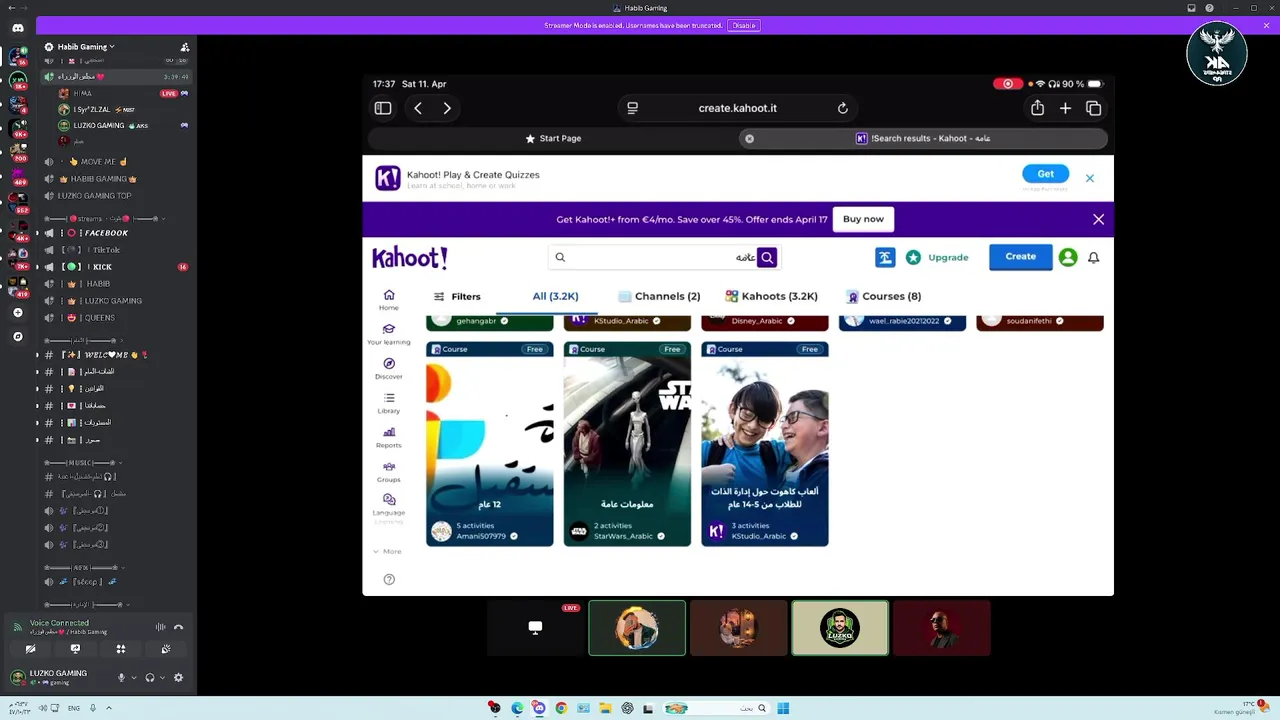Click the Get app button

click(x=1045, y=174)
